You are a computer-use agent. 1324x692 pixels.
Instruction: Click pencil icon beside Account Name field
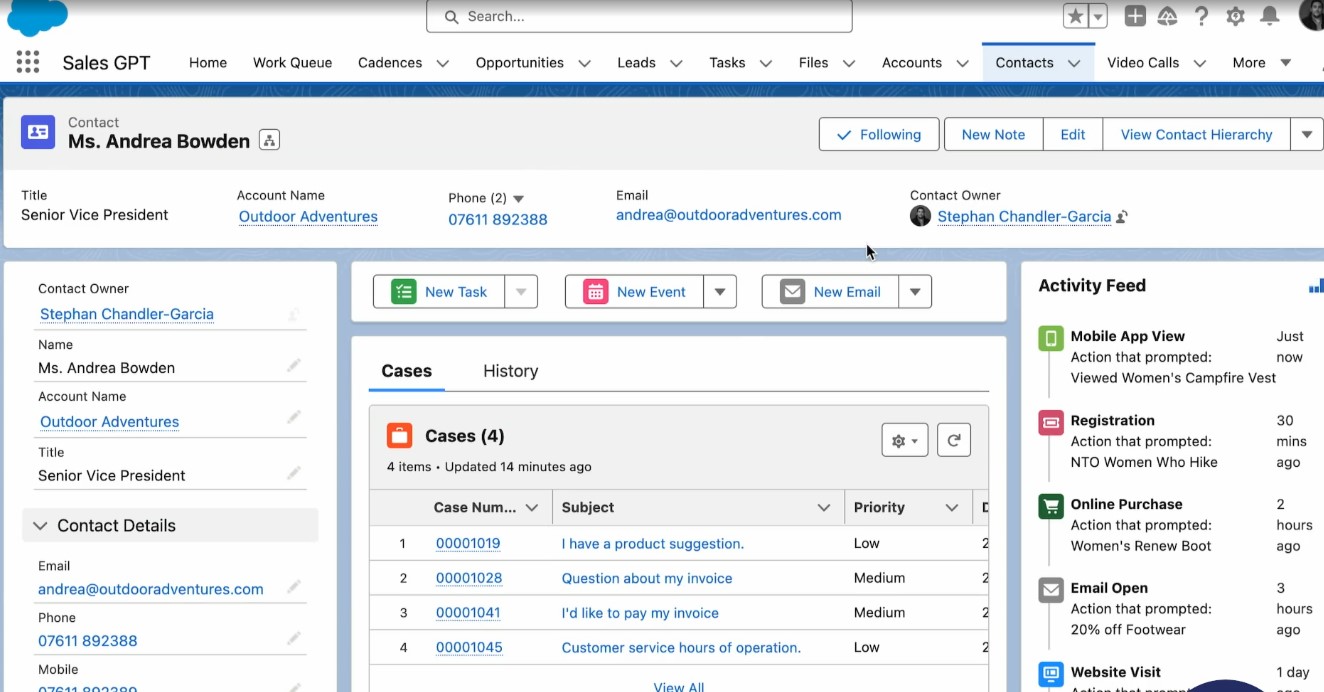pos(294,418)
